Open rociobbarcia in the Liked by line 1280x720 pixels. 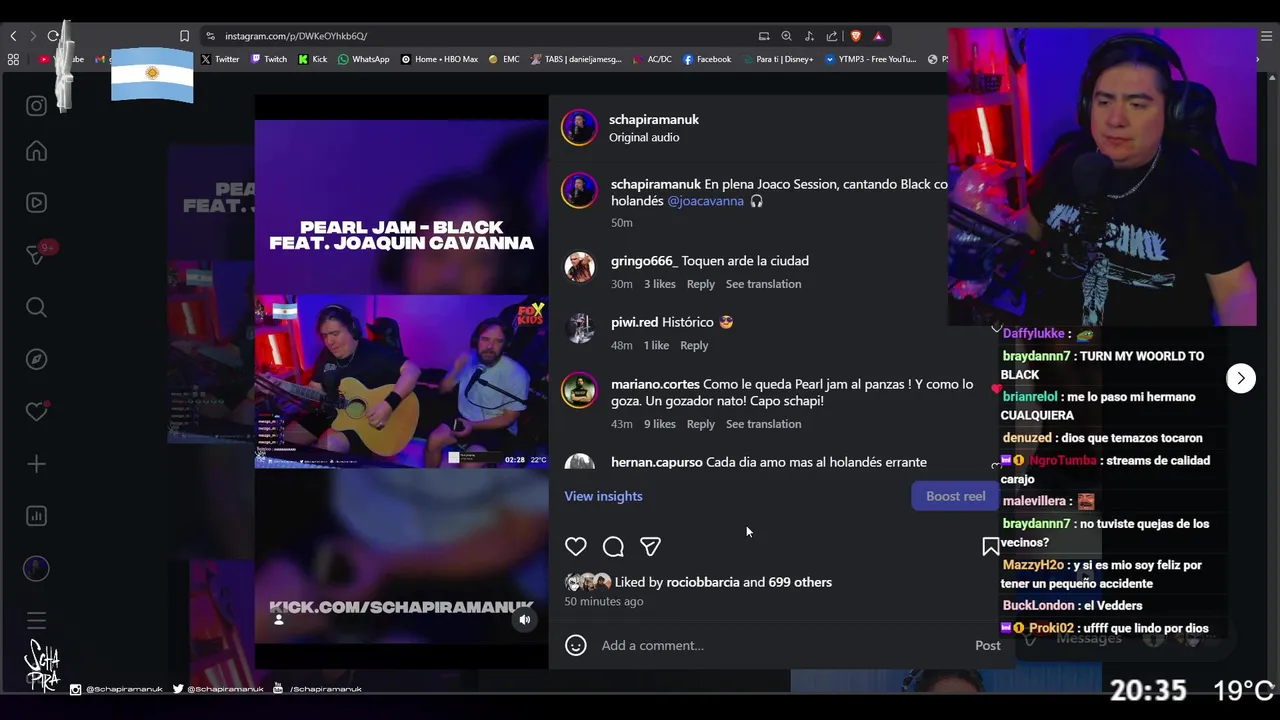(703, 582)
